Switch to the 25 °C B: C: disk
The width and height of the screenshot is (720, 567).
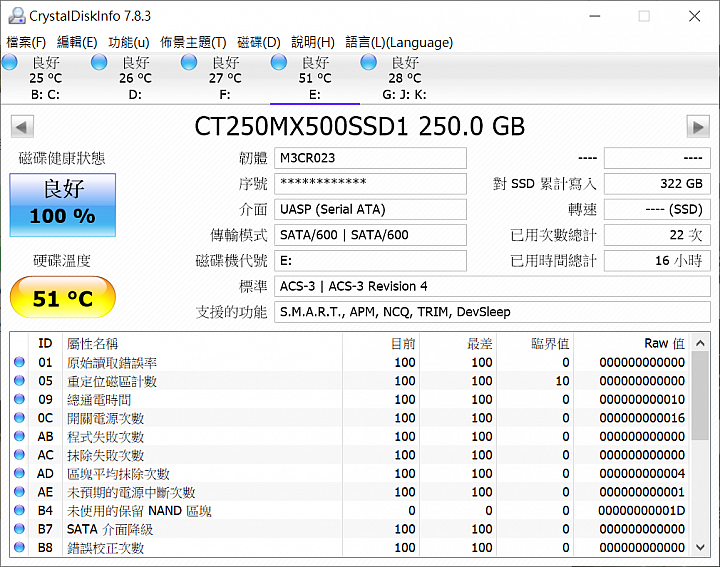click(45, 78)
